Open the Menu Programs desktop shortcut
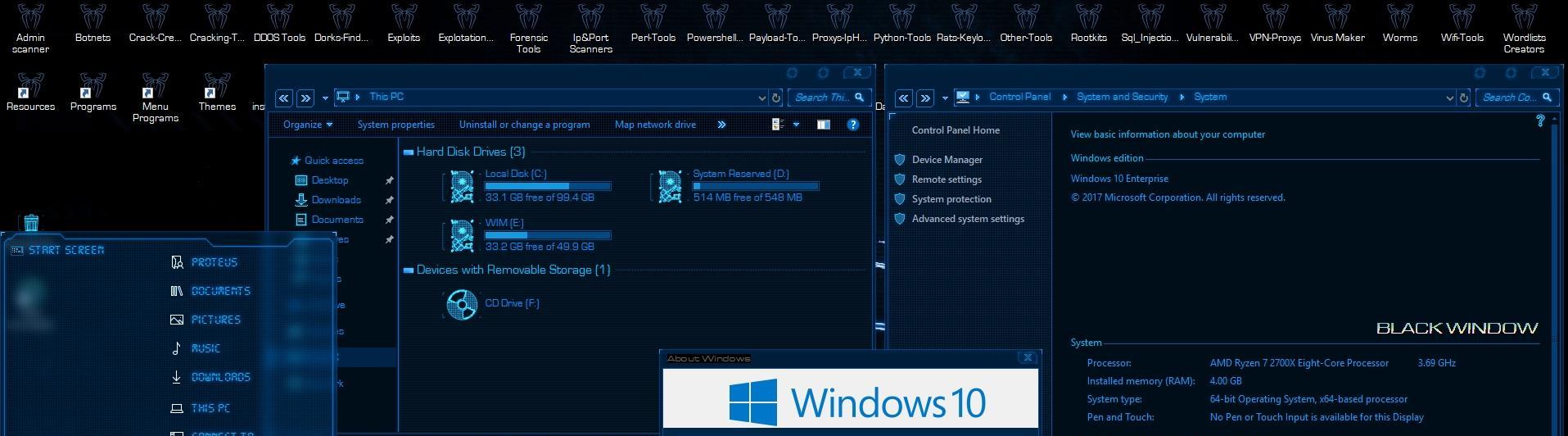 (x=155, y=98)
